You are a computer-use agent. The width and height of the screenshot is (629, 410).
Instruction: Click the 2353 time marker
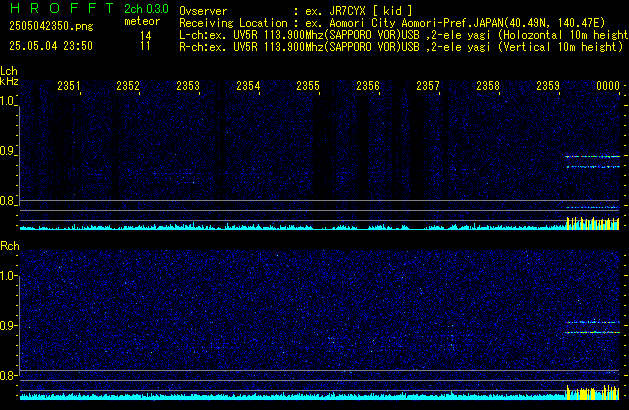[x=188, y=86]
